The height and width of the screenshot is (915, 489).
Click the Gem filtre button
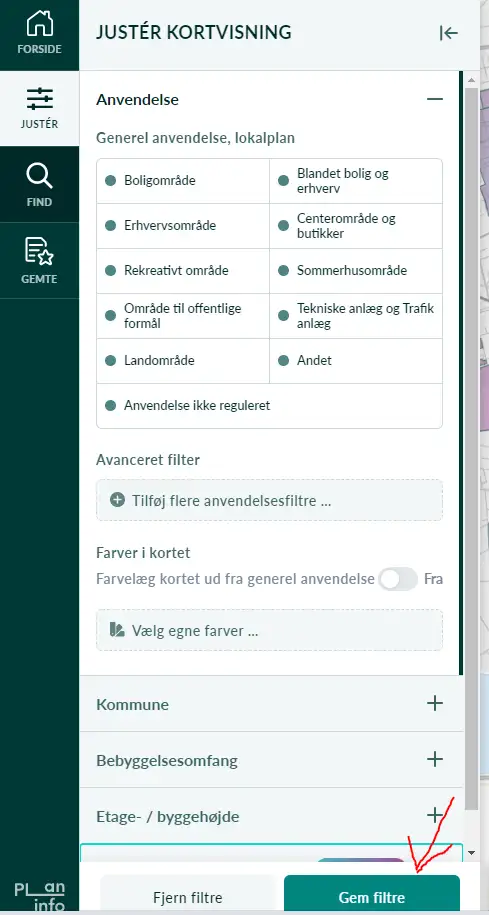tap(372, 896)
